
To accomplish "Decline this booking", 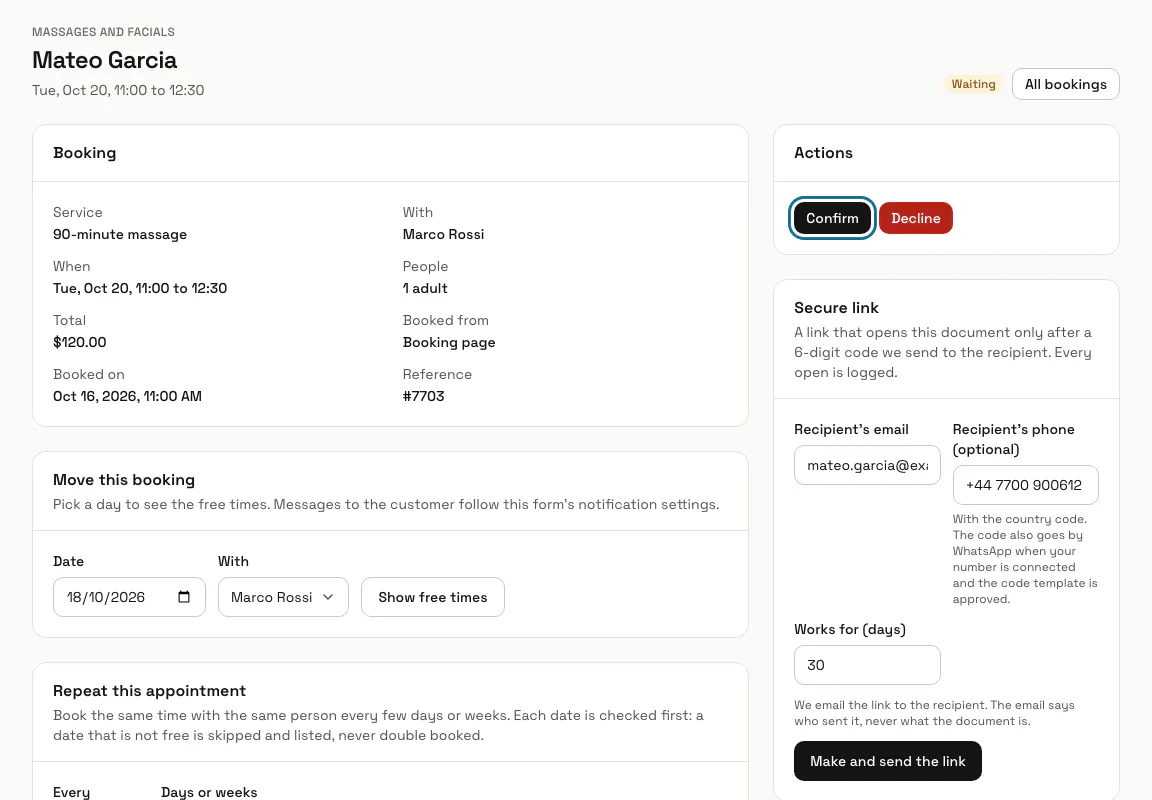I will (x=915, y=218).
